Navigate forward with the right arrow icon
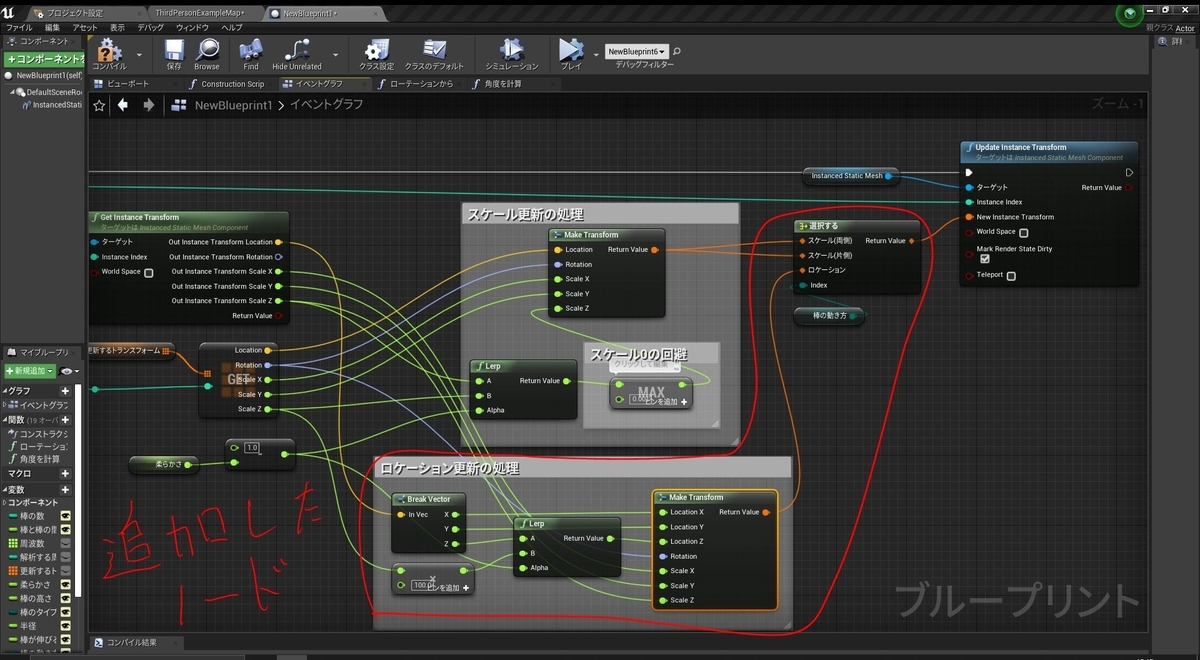Screen dimensions: 1200x660 pos(148,105)
